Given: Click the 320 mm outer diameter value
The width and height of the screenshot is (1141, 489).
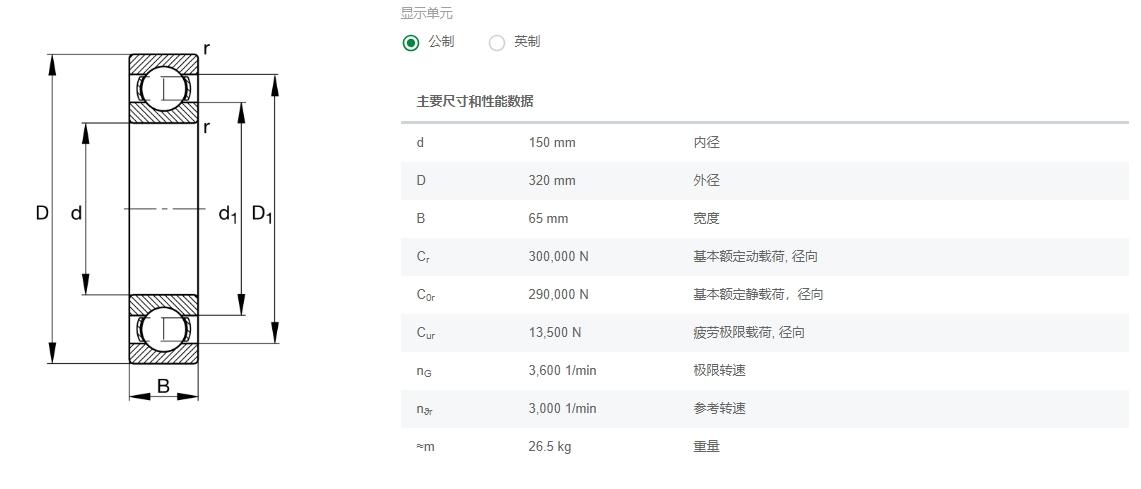Looking at the screenshot, I should click(x=552, y=180).
